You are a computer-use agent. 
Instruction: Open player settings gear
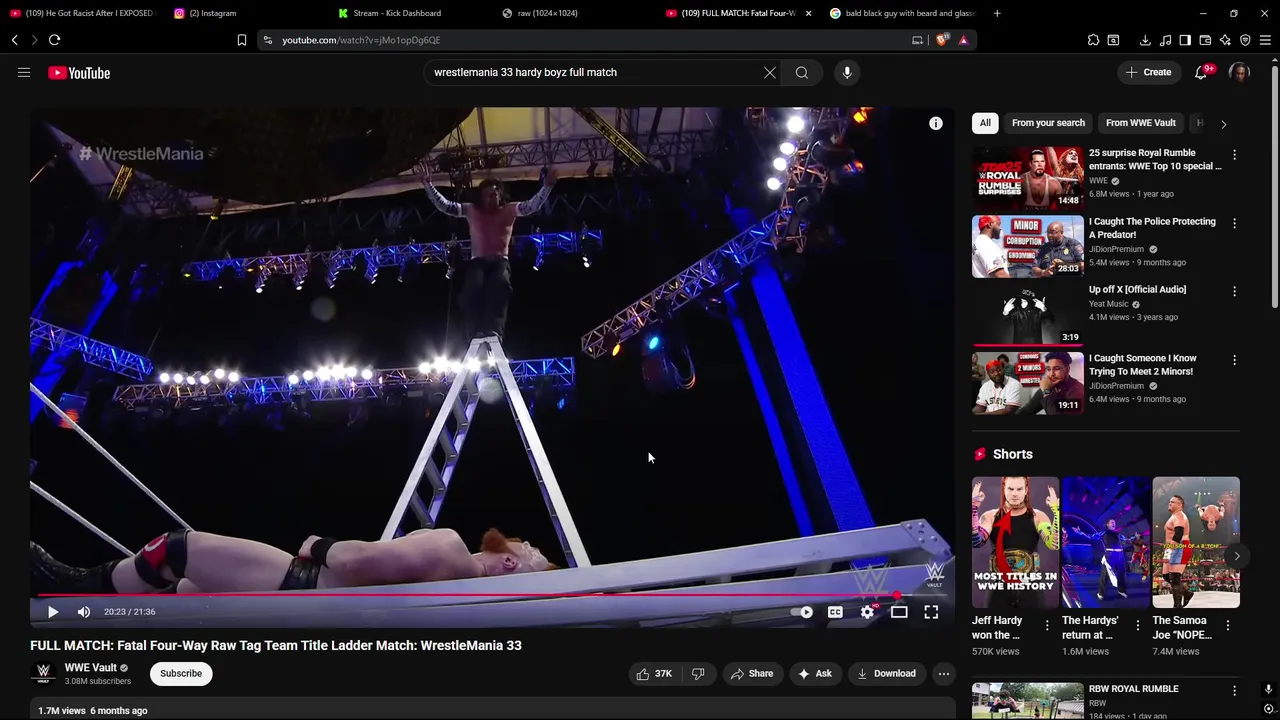867,612
